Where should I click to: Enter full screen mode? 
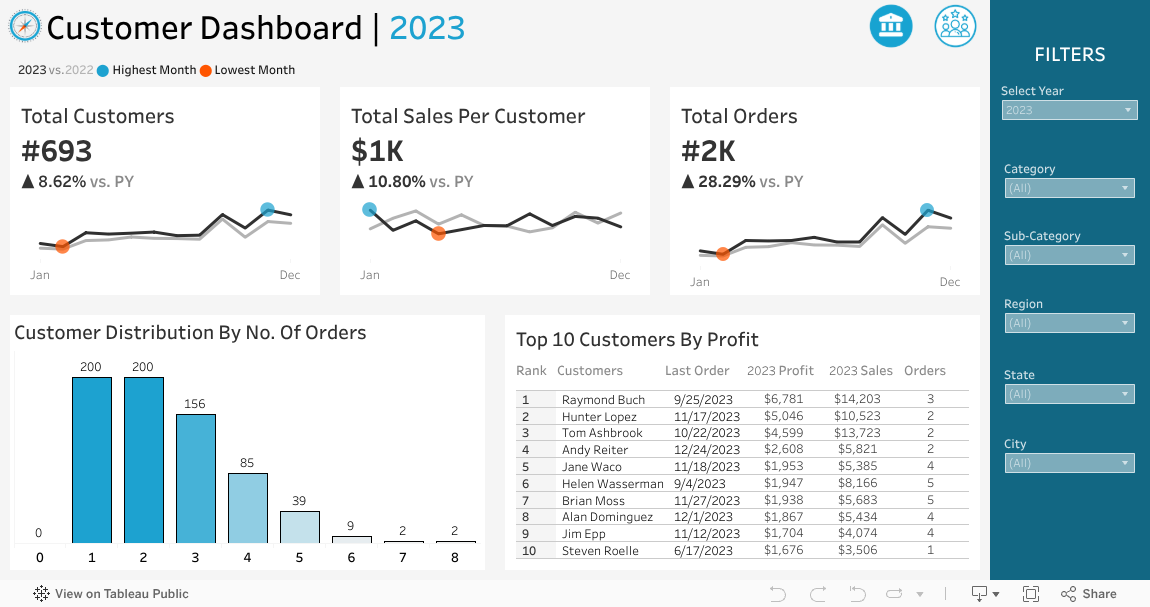click(1031, 594)
